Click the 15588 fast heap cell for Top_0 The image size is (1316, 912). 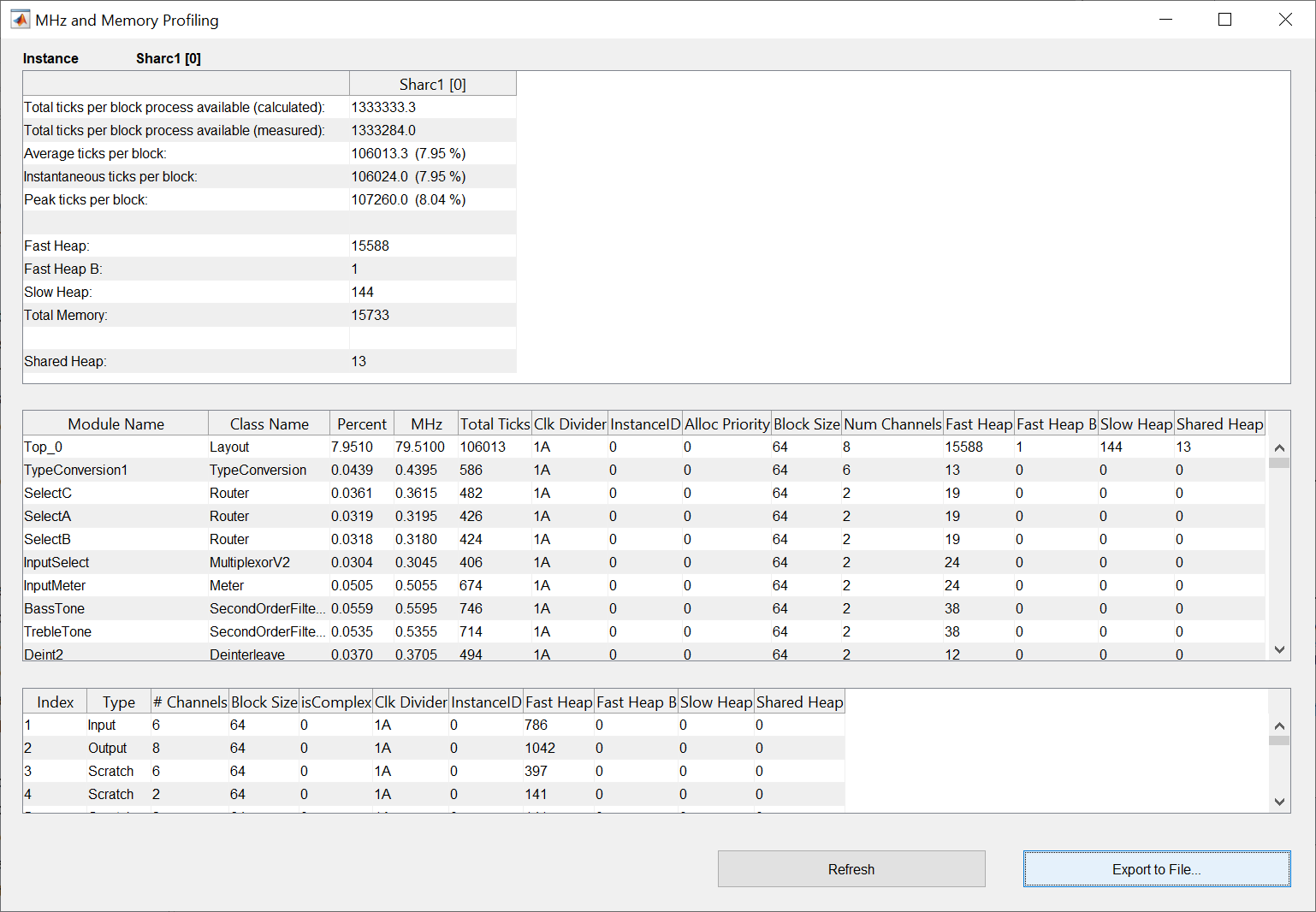click(x=978, y=447)
